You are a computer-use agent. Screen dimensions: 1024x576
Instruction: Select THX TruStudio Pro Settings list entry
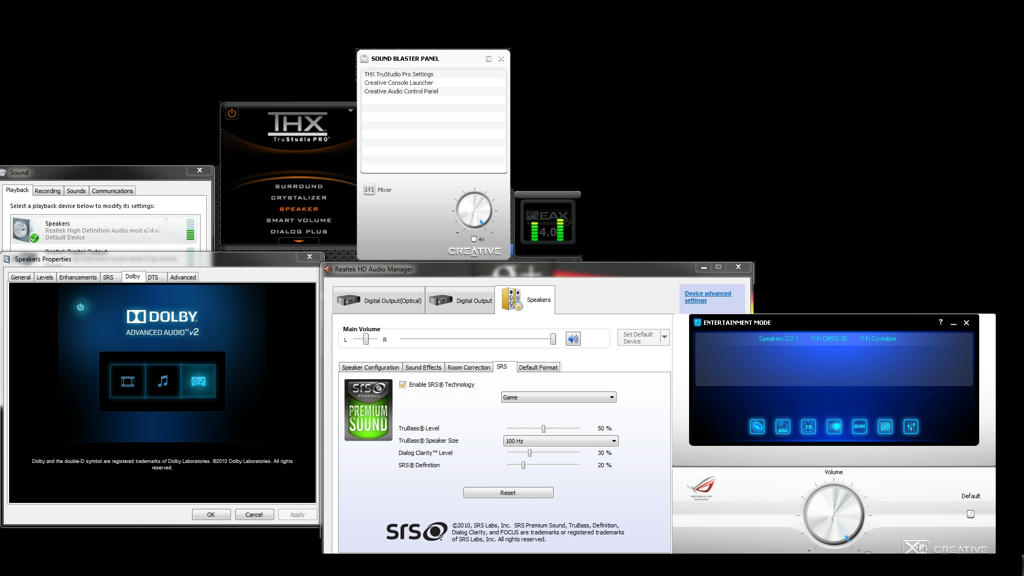click(x=399, y=74)
